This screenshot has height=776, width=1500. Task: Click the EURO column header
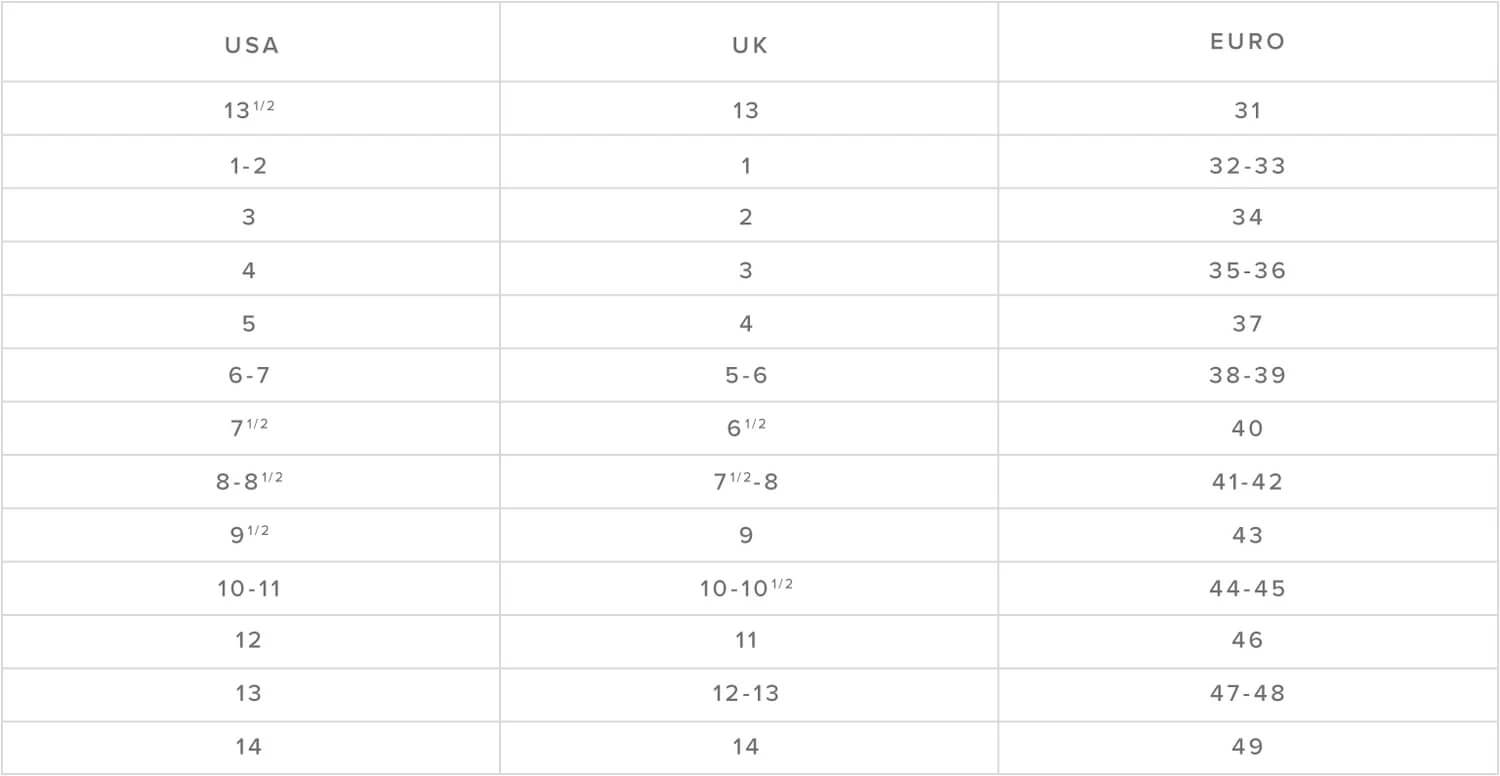pos(1248,42)
